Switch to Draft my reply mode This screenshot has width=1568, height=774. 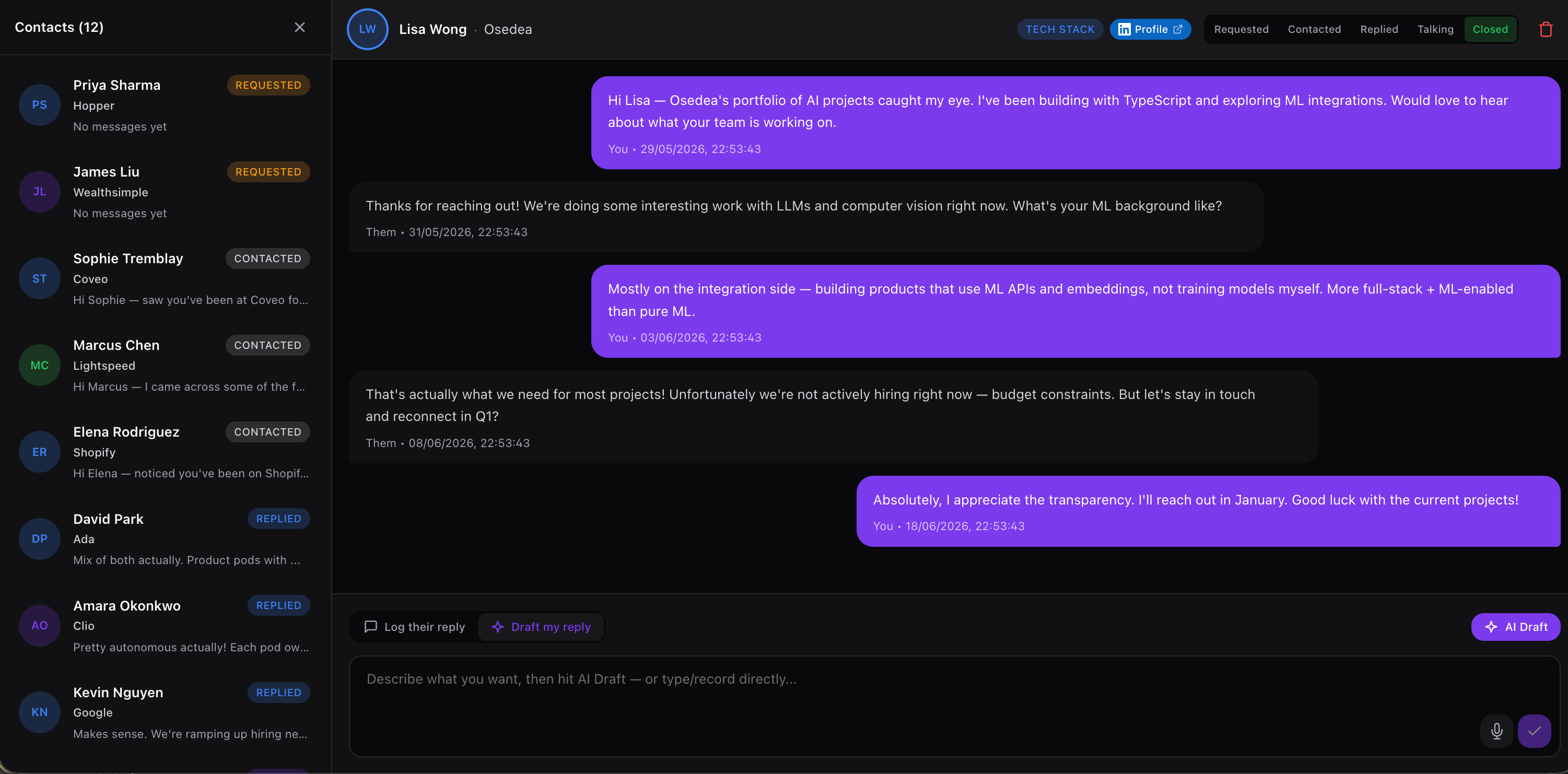[x=541, y=627]
